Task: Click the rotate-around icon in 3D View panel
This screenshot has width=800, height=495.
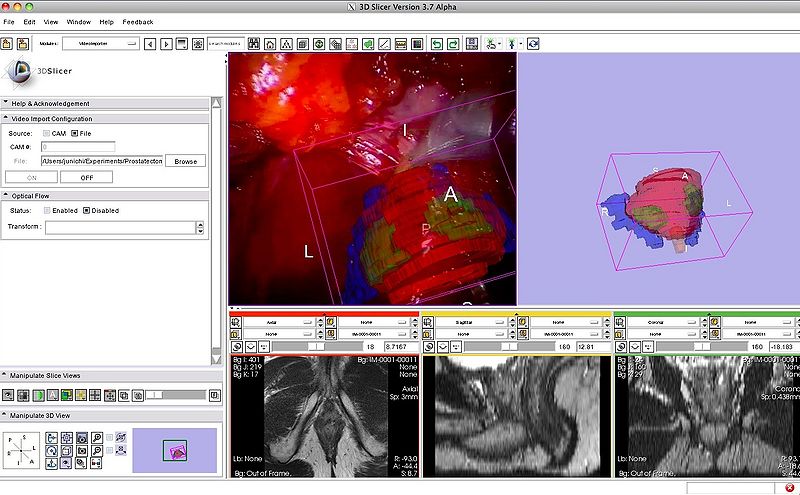Action: pos(52,451)
